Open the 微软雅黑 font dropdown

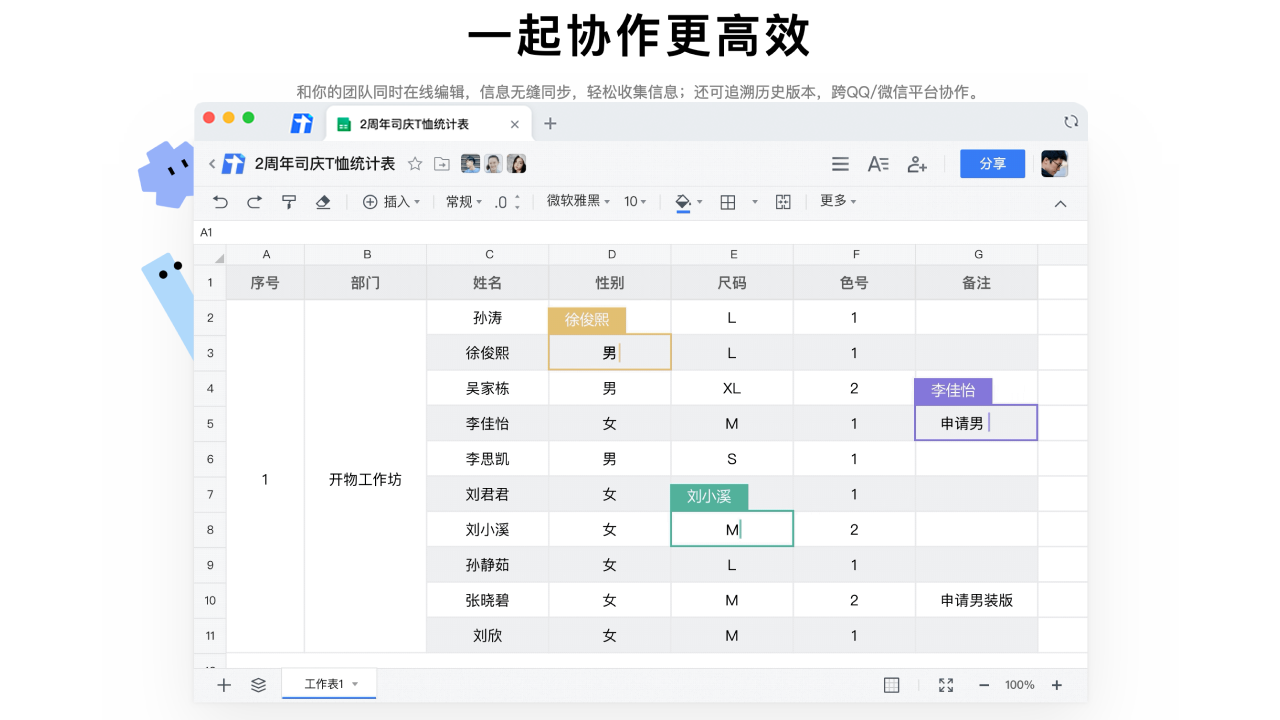point(578,202)
